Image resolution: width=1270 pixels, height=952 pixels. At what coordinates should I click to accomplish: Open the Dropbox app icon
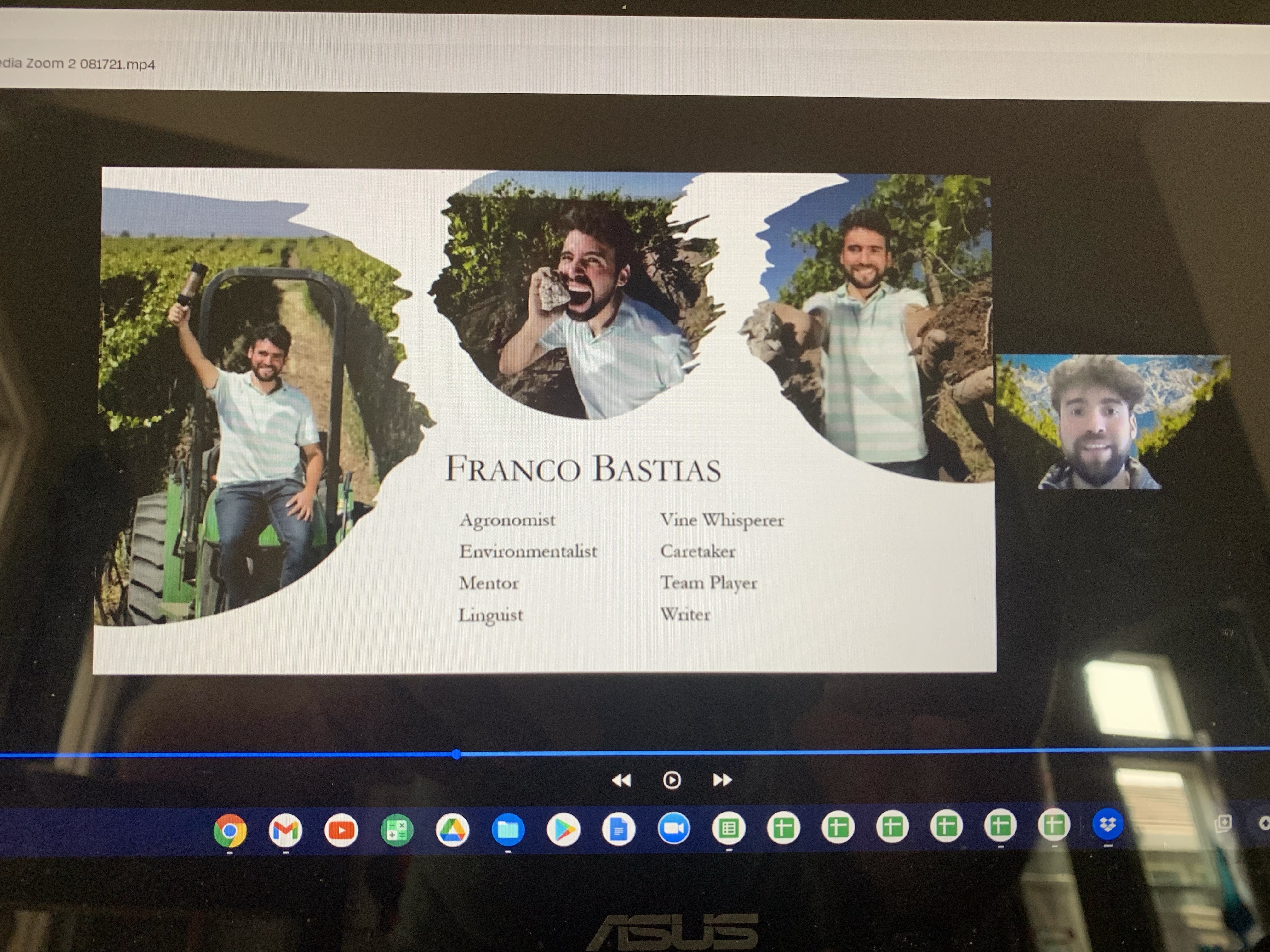1107,824
